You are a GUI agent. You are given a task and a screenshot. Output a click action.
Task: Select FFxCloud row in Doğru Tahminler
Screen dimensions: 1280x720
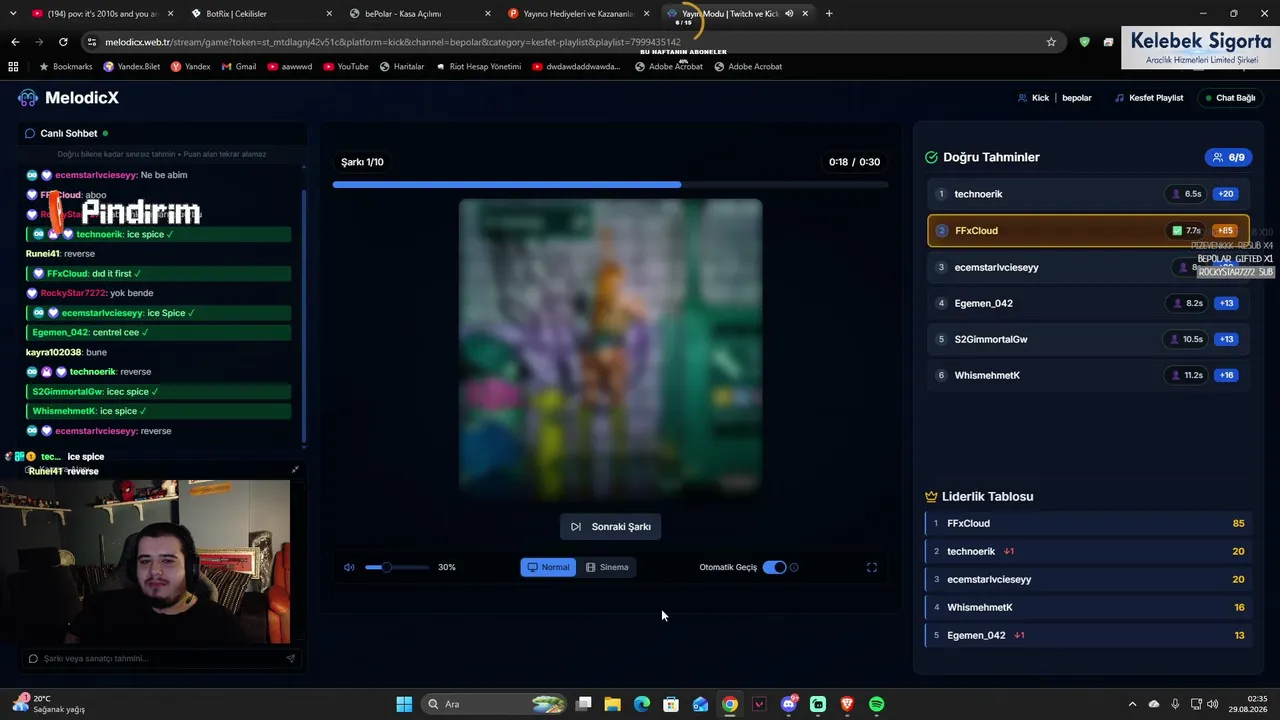click(x=1088, y=230)
